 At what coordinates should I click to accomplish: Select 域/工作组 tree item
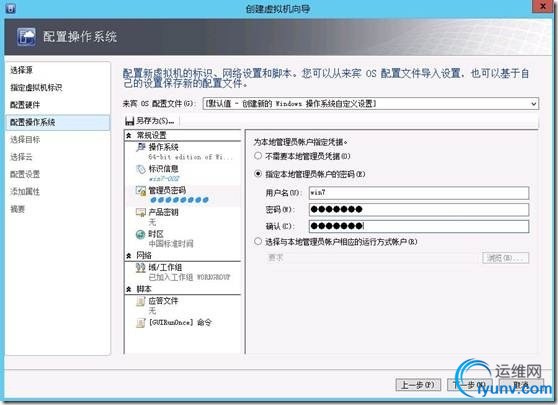point(183,272)
